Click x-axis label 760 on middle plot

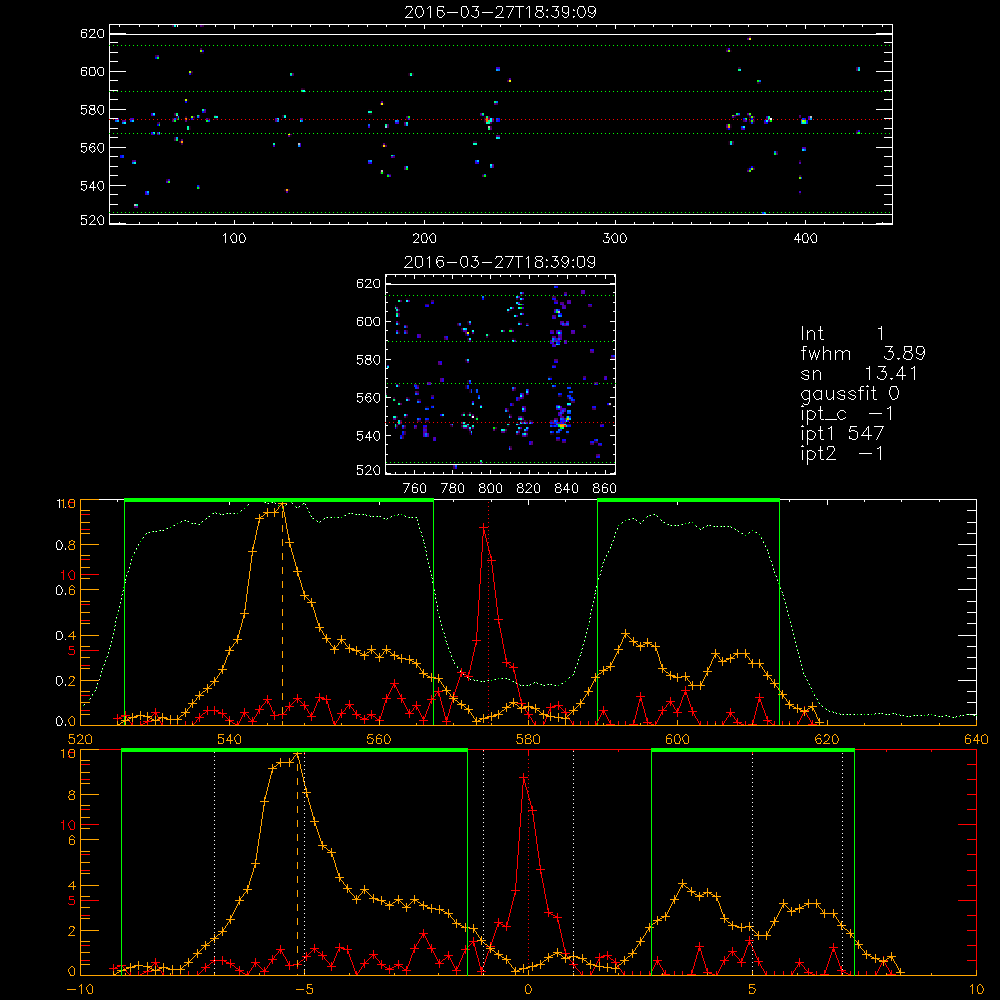point(415,489)
